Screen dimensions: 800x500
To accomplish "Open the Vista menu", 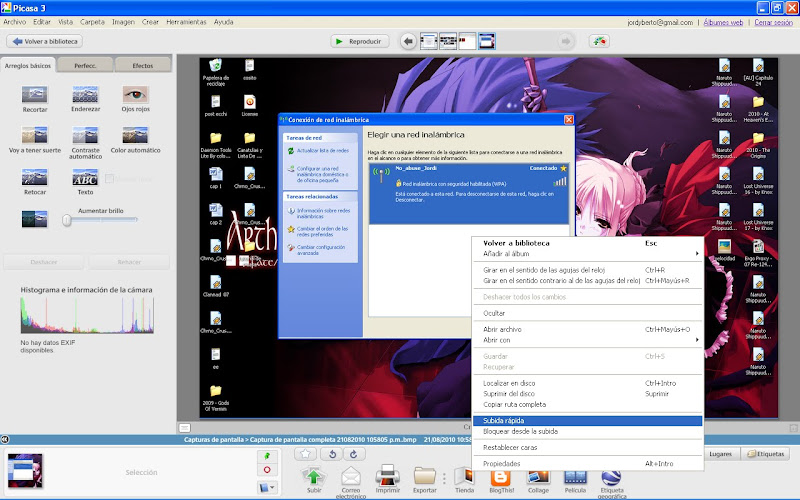I will (x=65, y=22).
